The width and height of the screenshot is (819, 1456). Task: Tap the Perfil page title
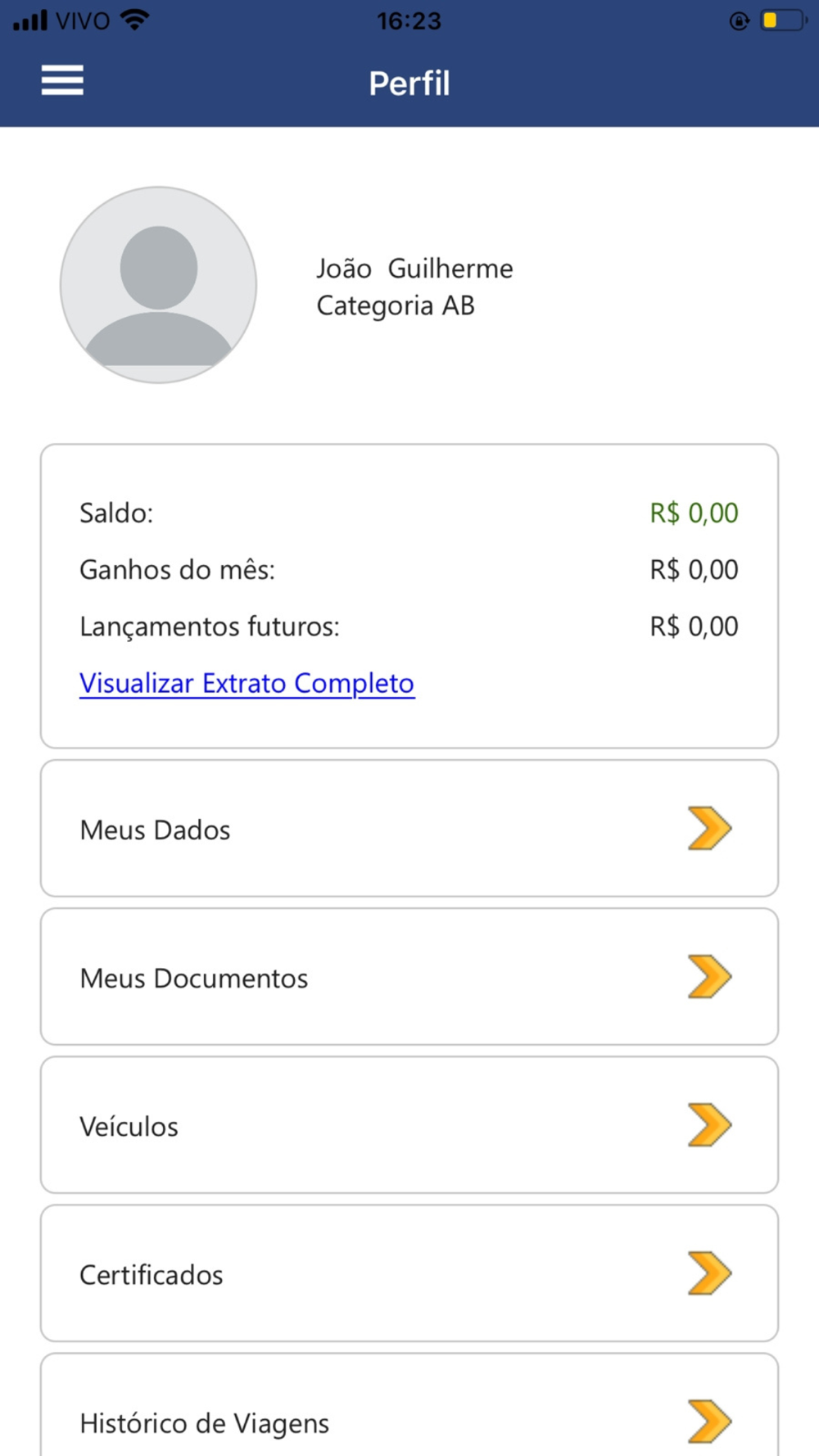409,83
